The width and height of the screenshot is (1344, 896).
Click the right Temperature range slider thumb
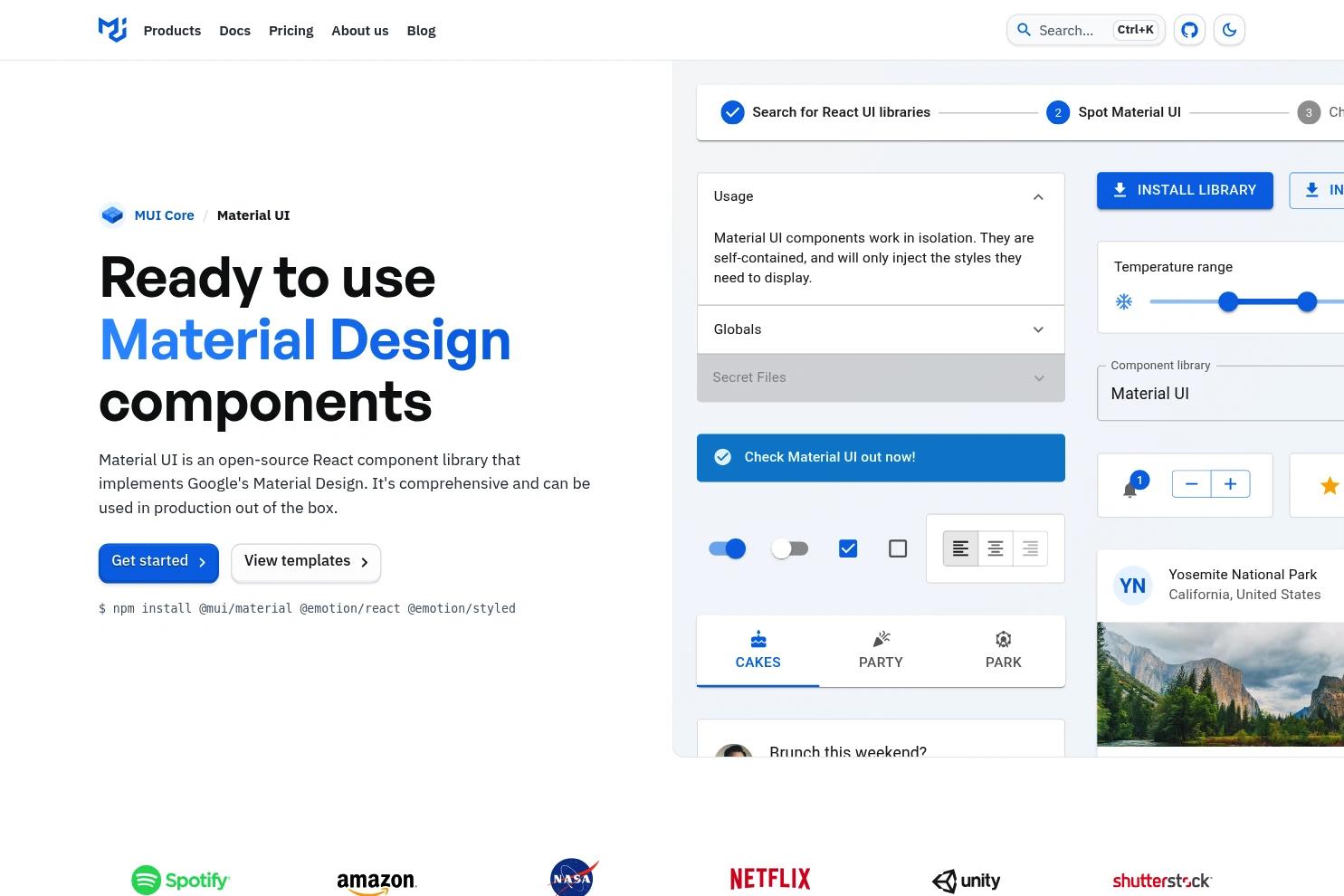[1307, 302]
